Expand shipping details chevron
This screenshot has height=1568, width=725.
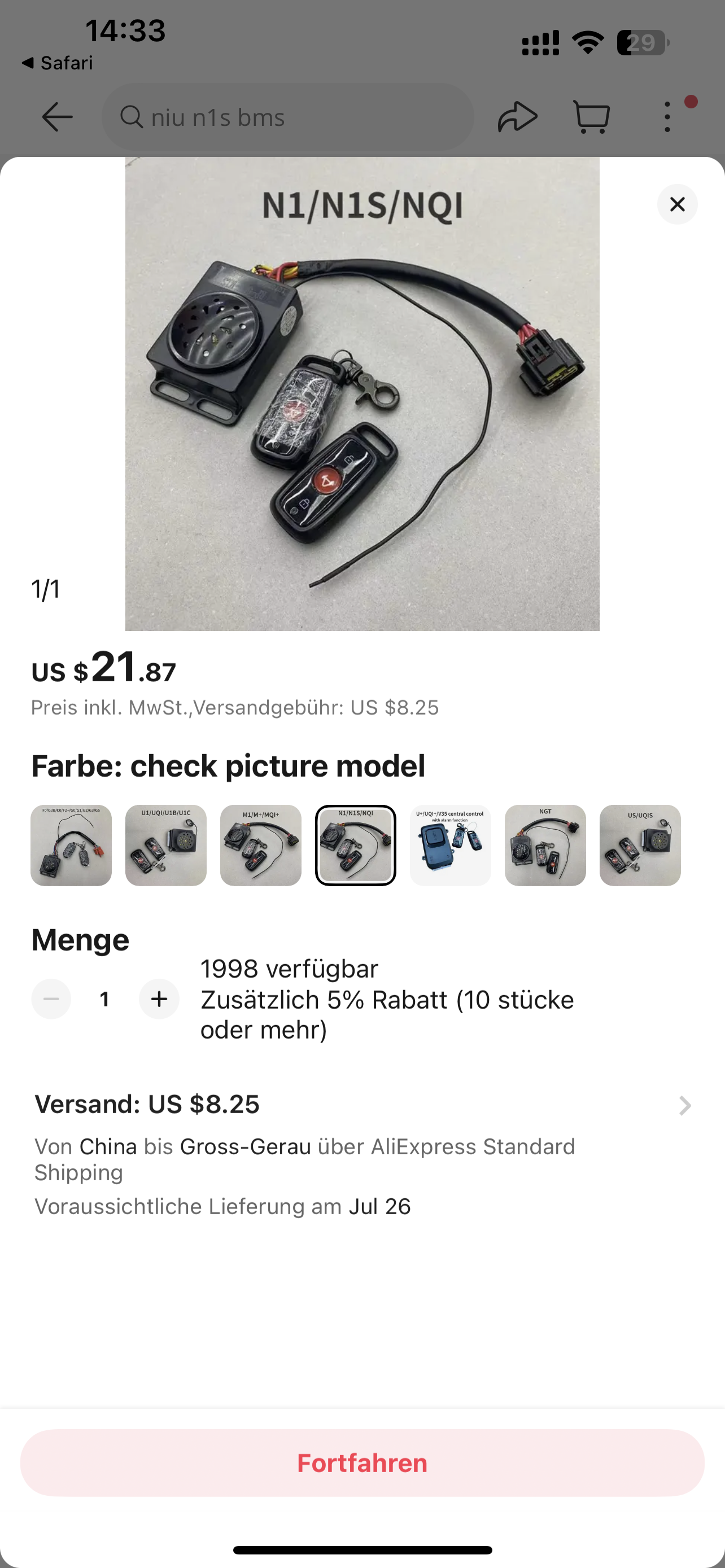coord(685,1105)
